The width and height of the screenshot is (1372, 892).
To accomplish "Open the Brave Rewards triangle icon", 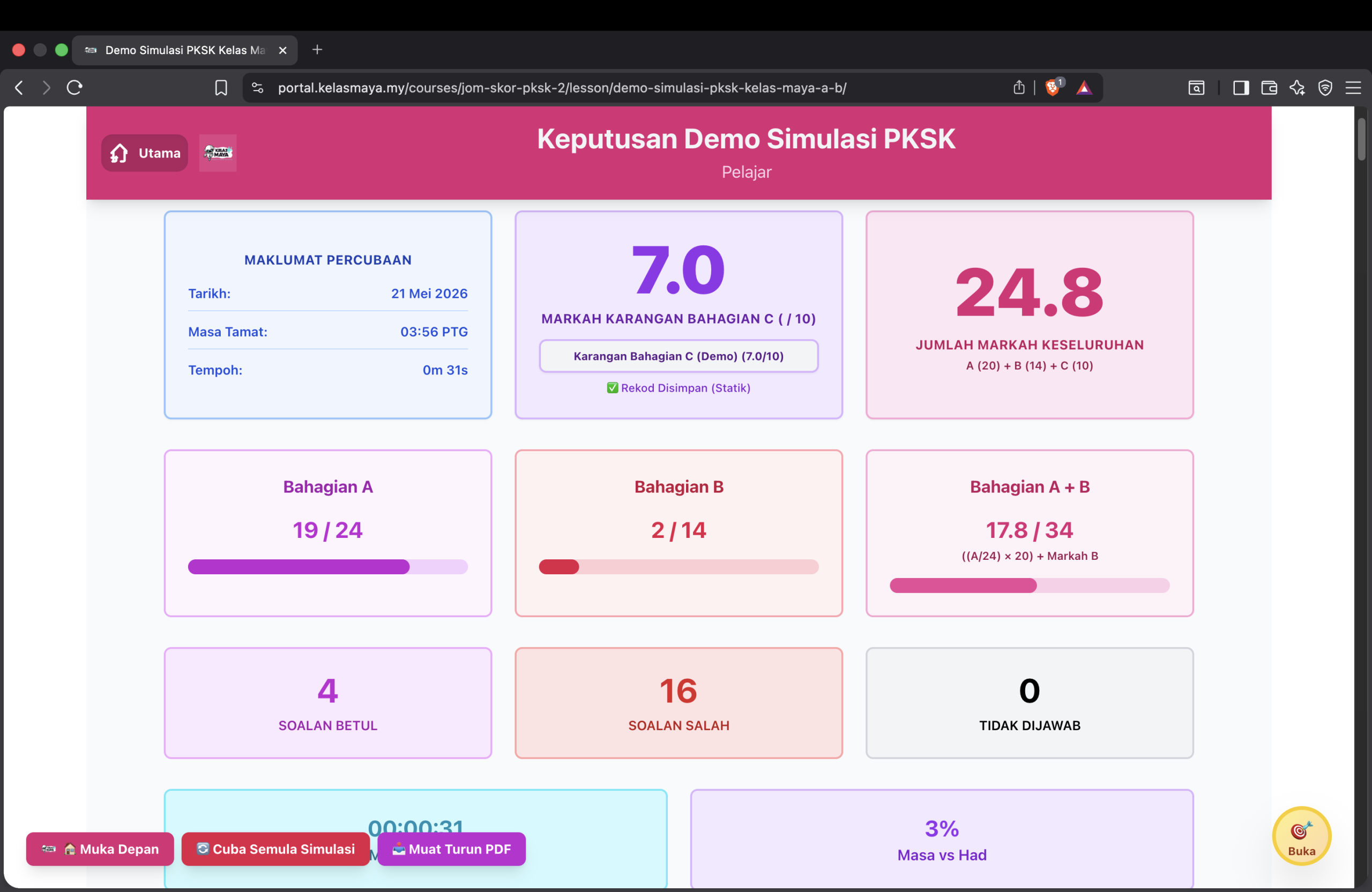I will click(1084, 87).
